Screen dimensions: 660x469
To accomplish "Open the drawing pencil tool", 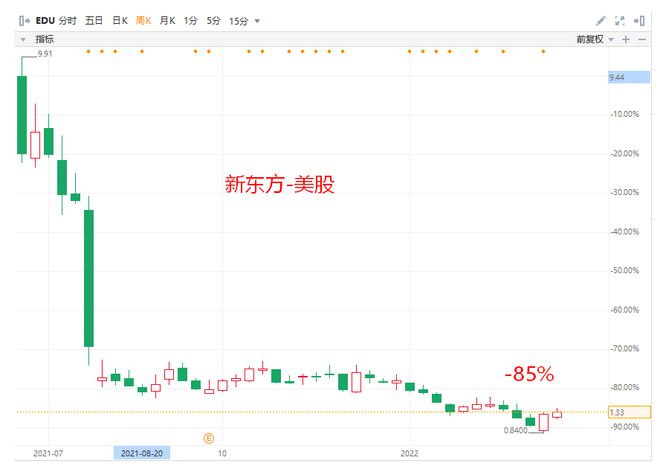I will click(x=601, y=21).
